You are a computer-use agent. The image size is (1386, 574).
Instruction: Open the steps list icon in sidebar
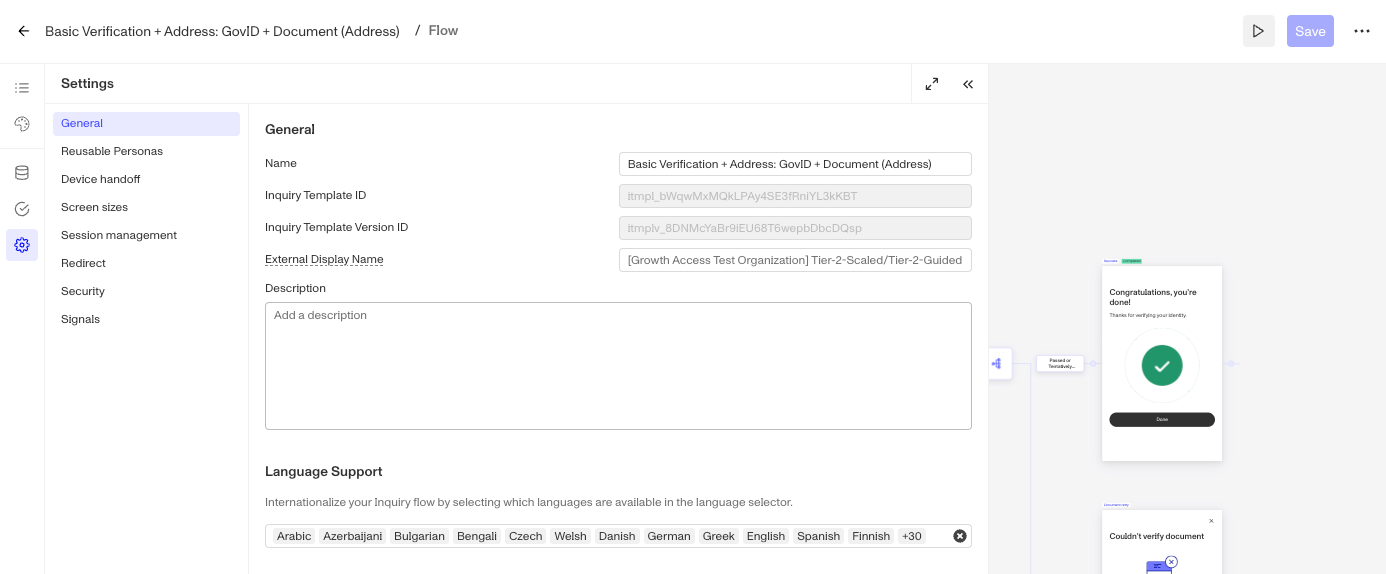(x=22, y=88)
